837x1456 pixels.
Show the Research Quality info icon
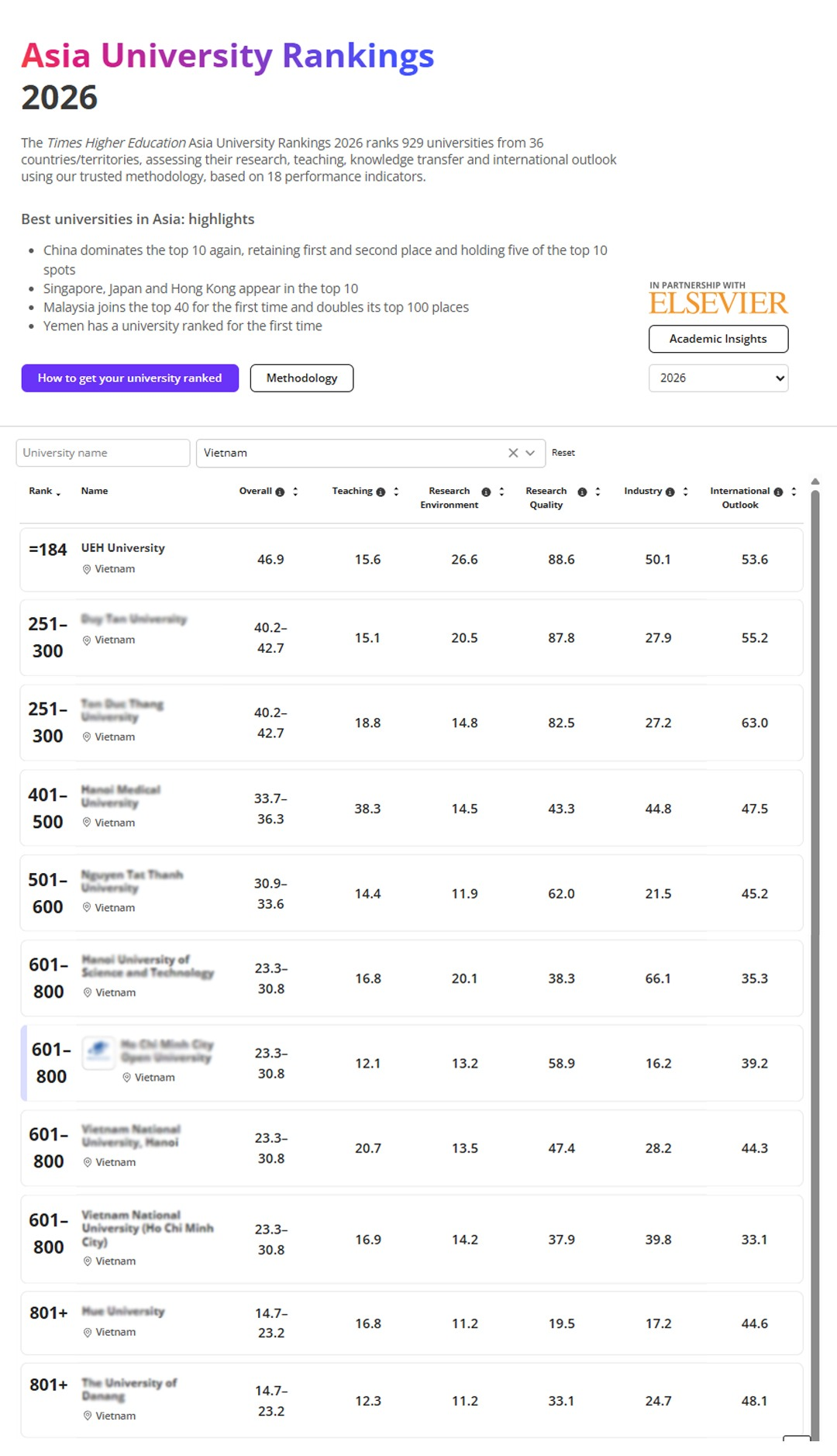[x=582, y=492]
